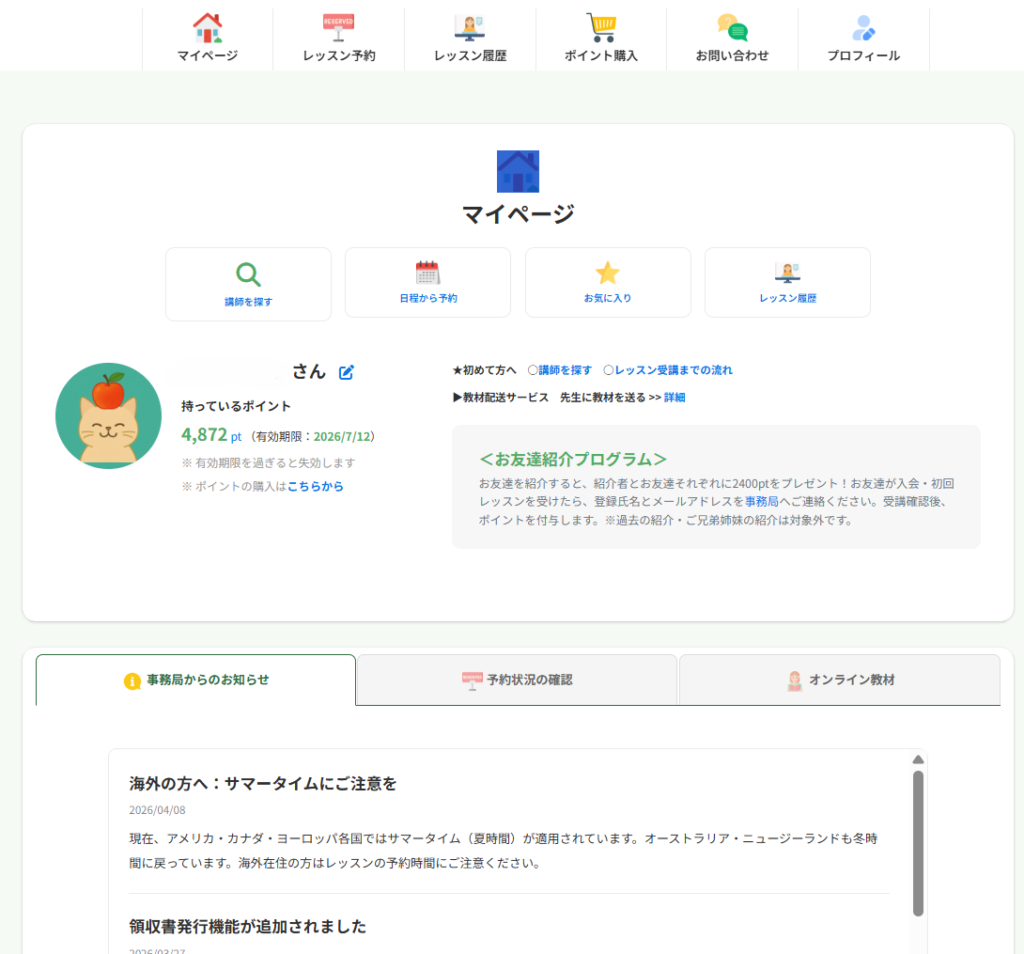Click the 講師を探す magnifier button
Viewport: 1024px width, 954px height.
click(x=248, y=284)
